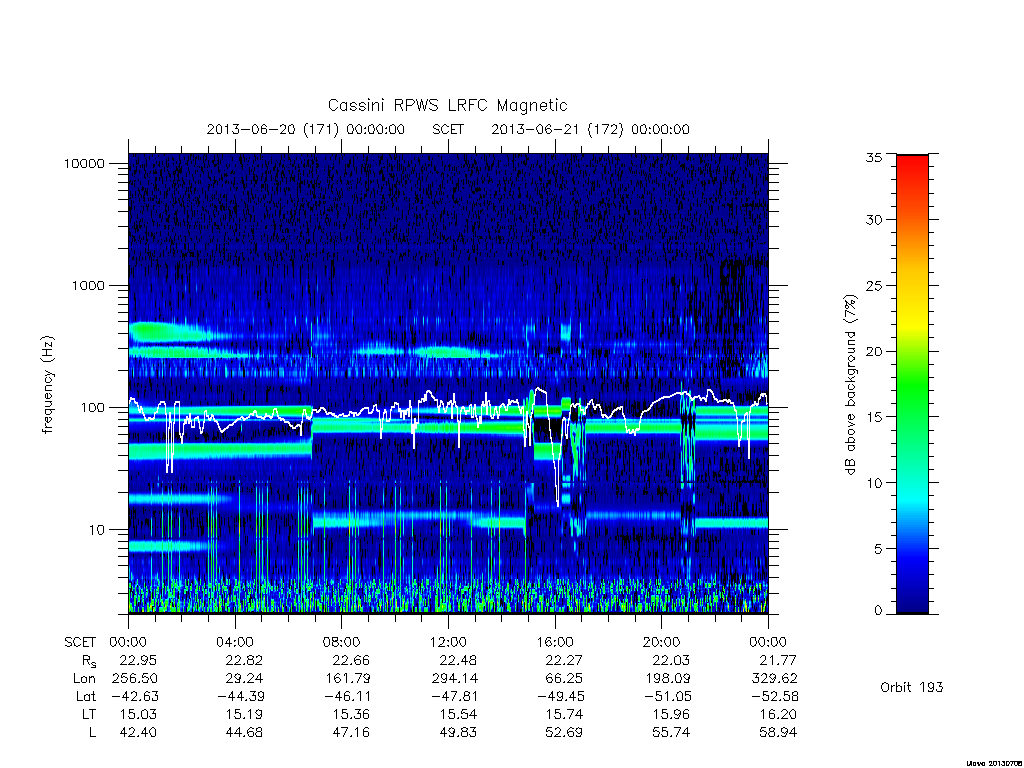Click the Rs value "22.82"

click(x=244, y=660)
